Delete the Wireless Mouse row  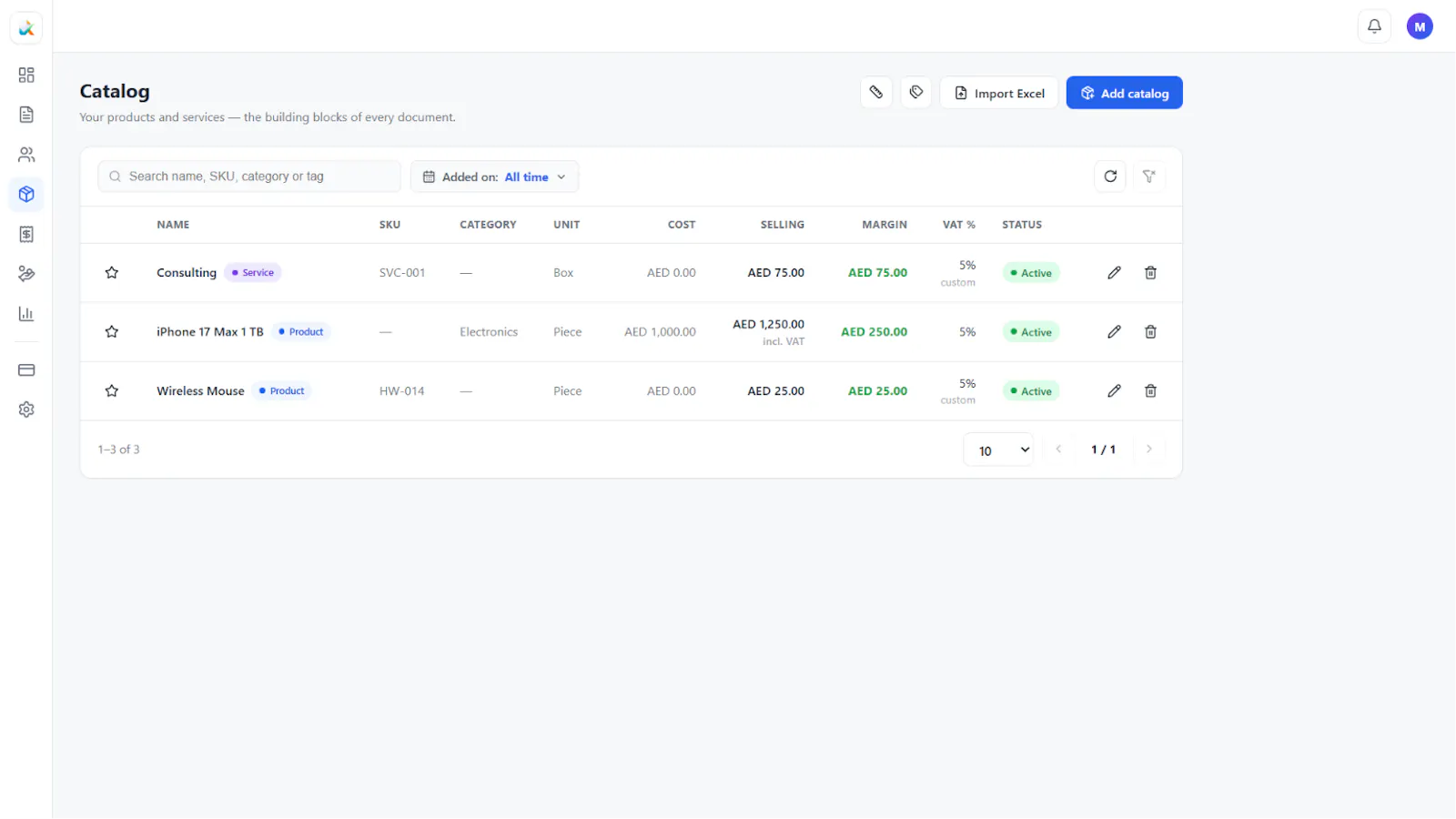[x=1150, y=391]
